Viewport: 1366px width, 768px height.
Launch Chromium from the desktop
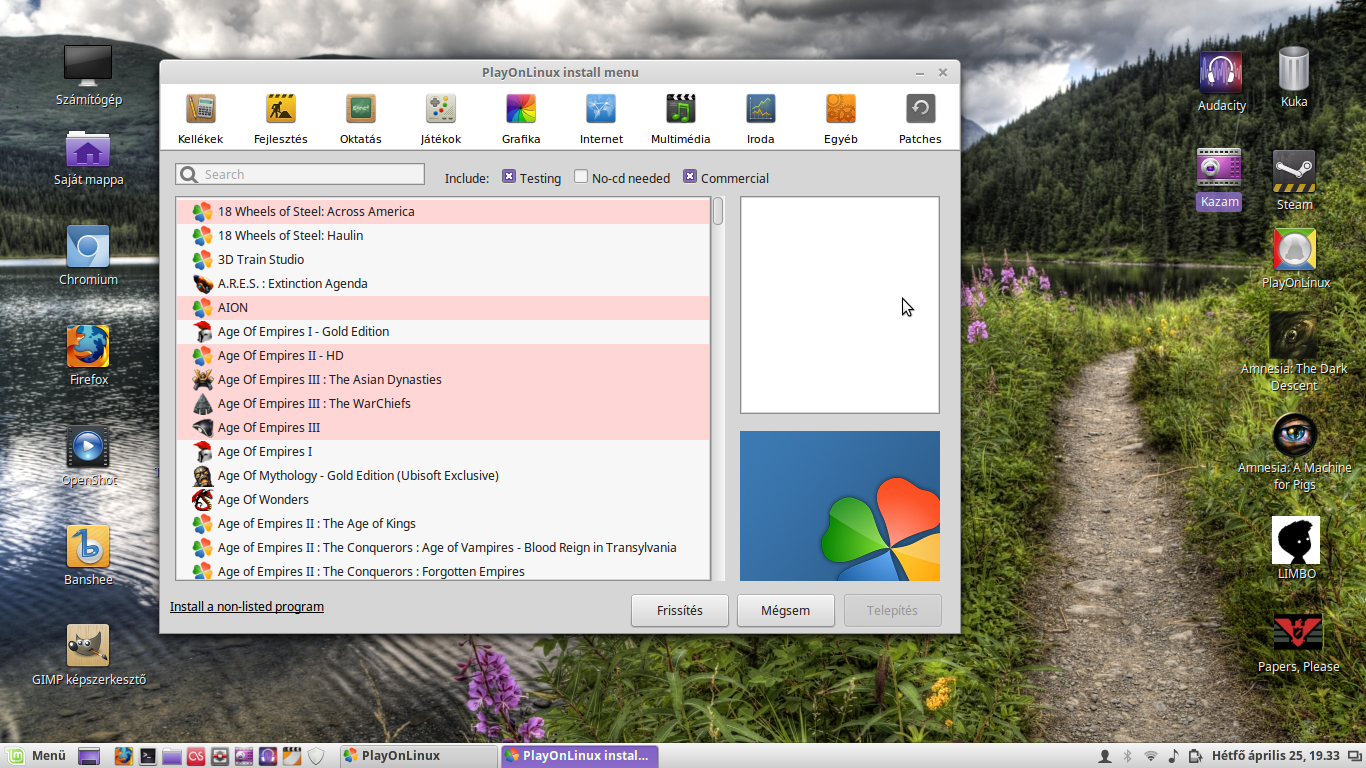[88, 255]
